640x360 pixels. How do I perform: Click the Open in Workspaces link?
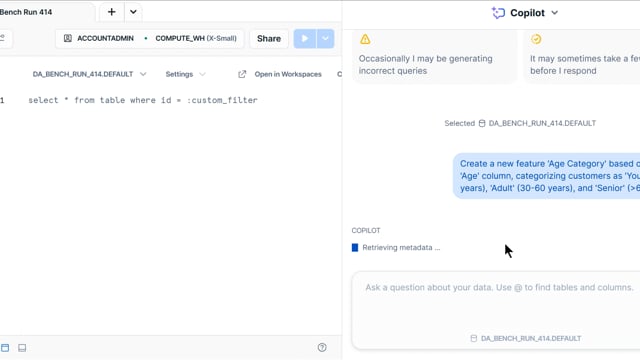(288, 74)
